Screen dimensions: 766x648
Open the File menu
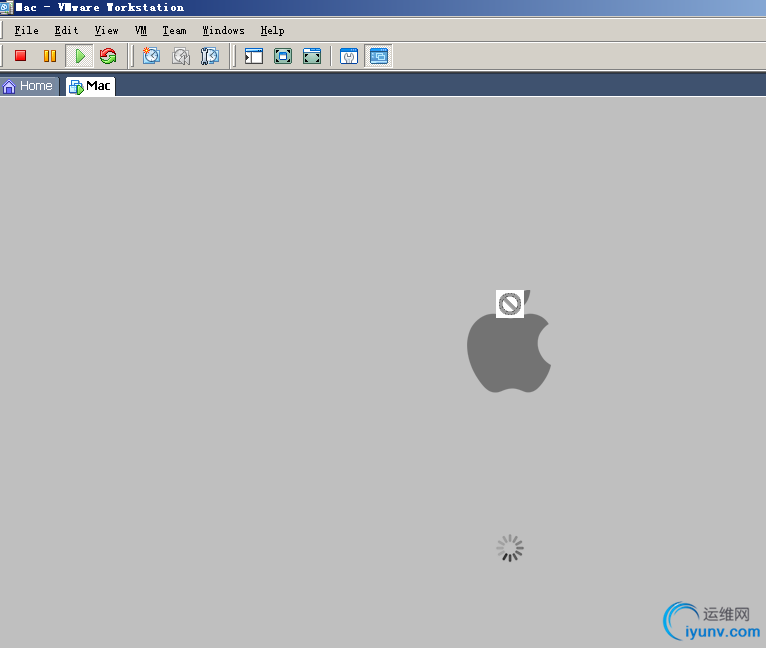(26, 30)
